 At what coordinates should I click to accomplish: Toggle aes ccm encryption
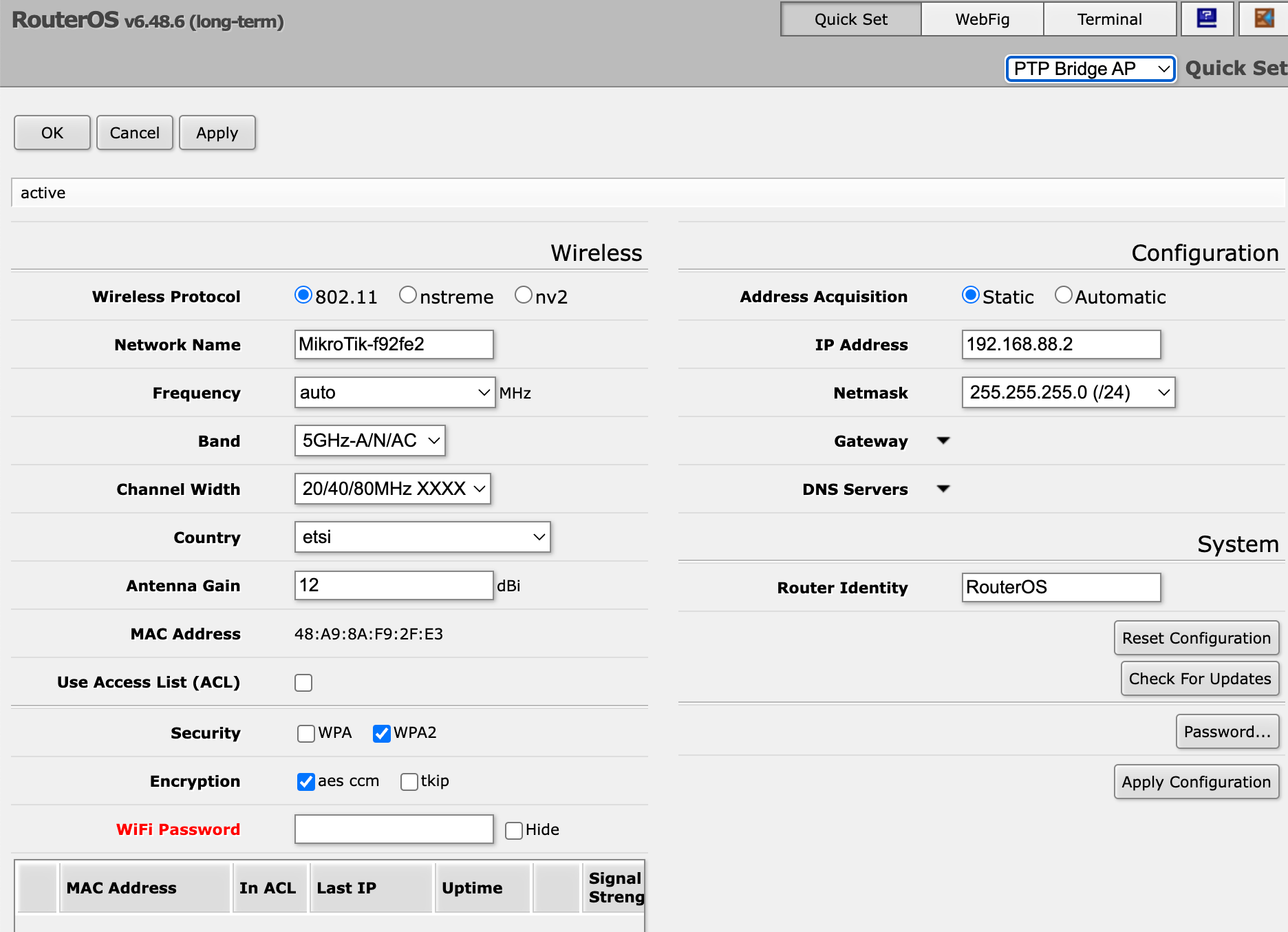pyautogui.click(x=306, y=781)
